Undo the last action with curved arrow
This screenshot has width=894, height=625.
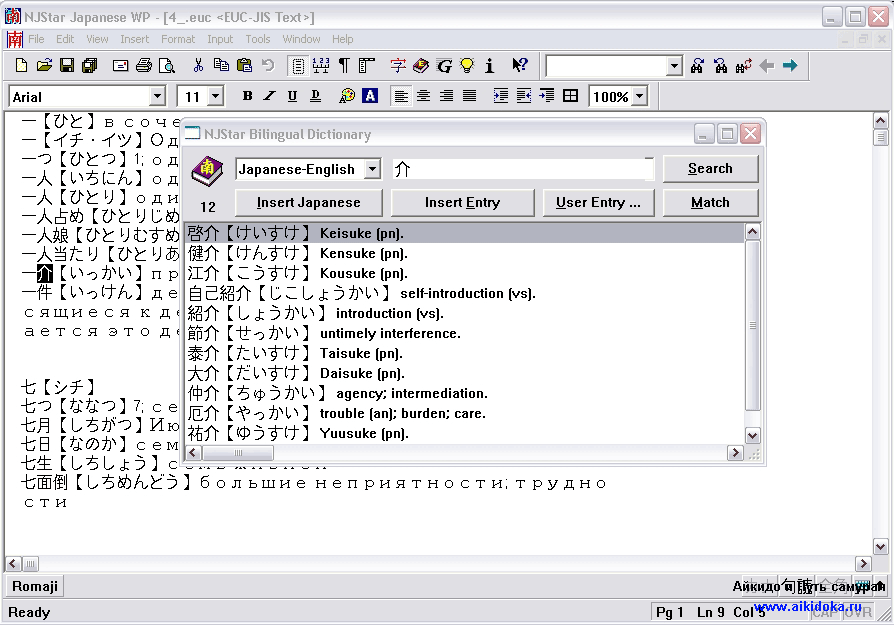(x=268, y=66)
